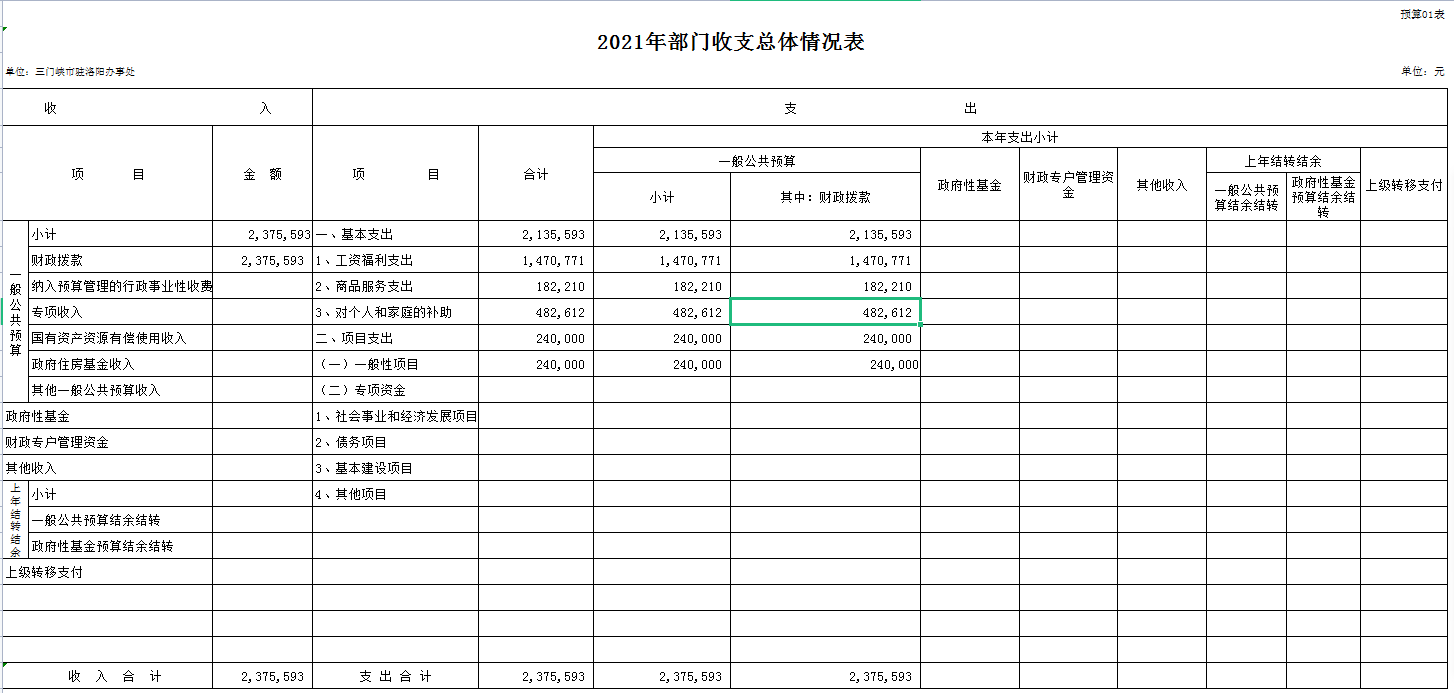Select the item "（一）一般性项目"
Viewport: 1454px width, 693px height.
[368, 364]
